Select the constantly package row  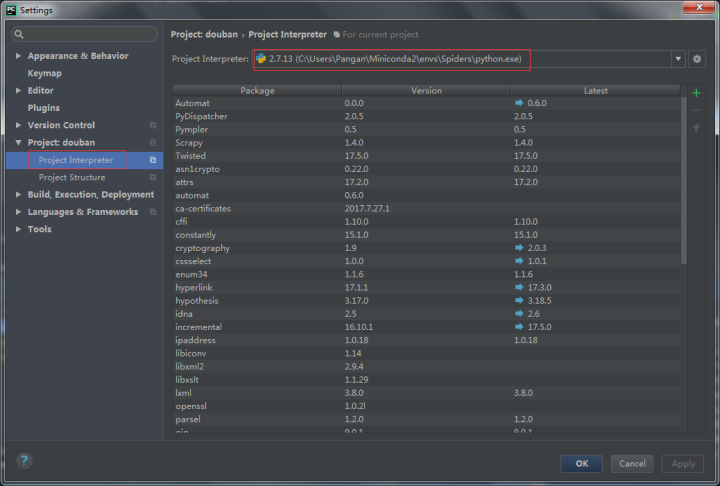[427, 235]
